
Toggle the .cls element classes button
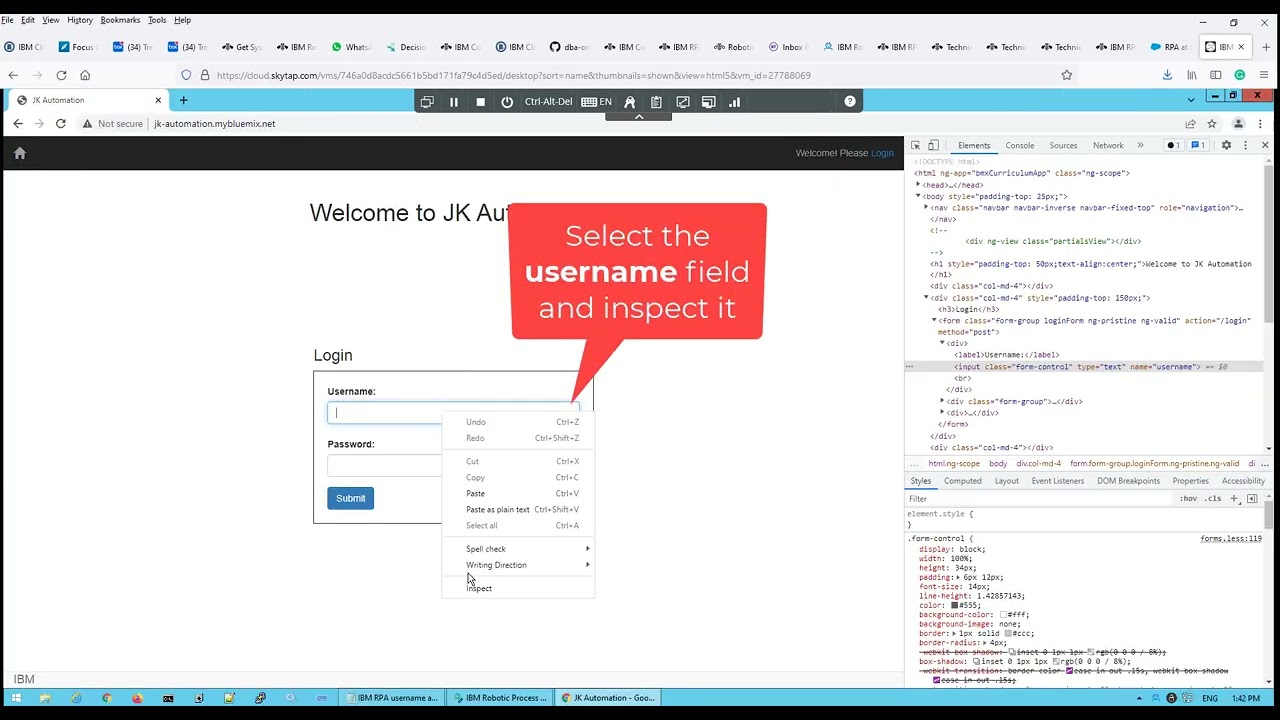point(1213,498)
